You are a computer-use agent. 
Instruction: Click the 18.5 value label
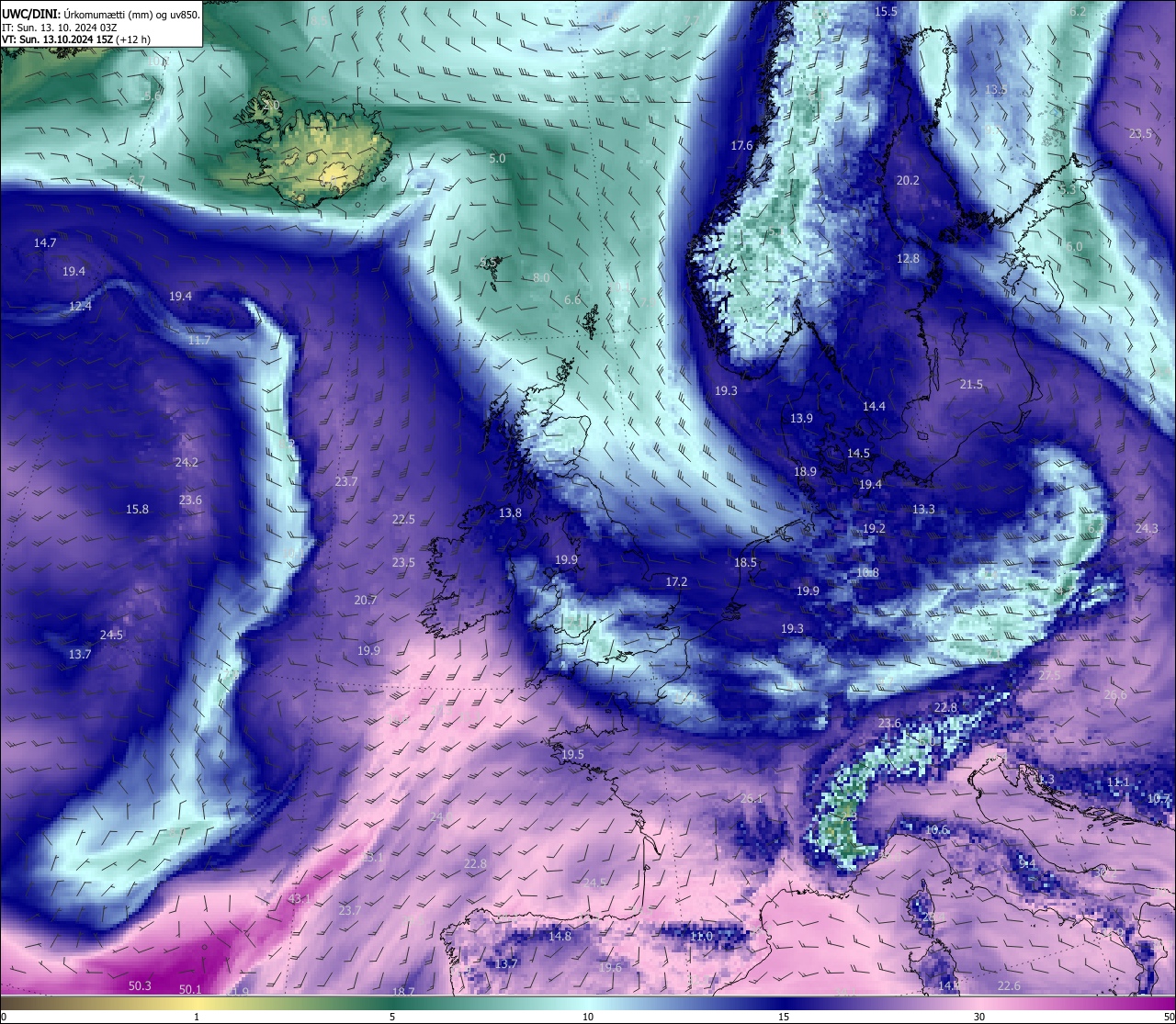[745, 563]
